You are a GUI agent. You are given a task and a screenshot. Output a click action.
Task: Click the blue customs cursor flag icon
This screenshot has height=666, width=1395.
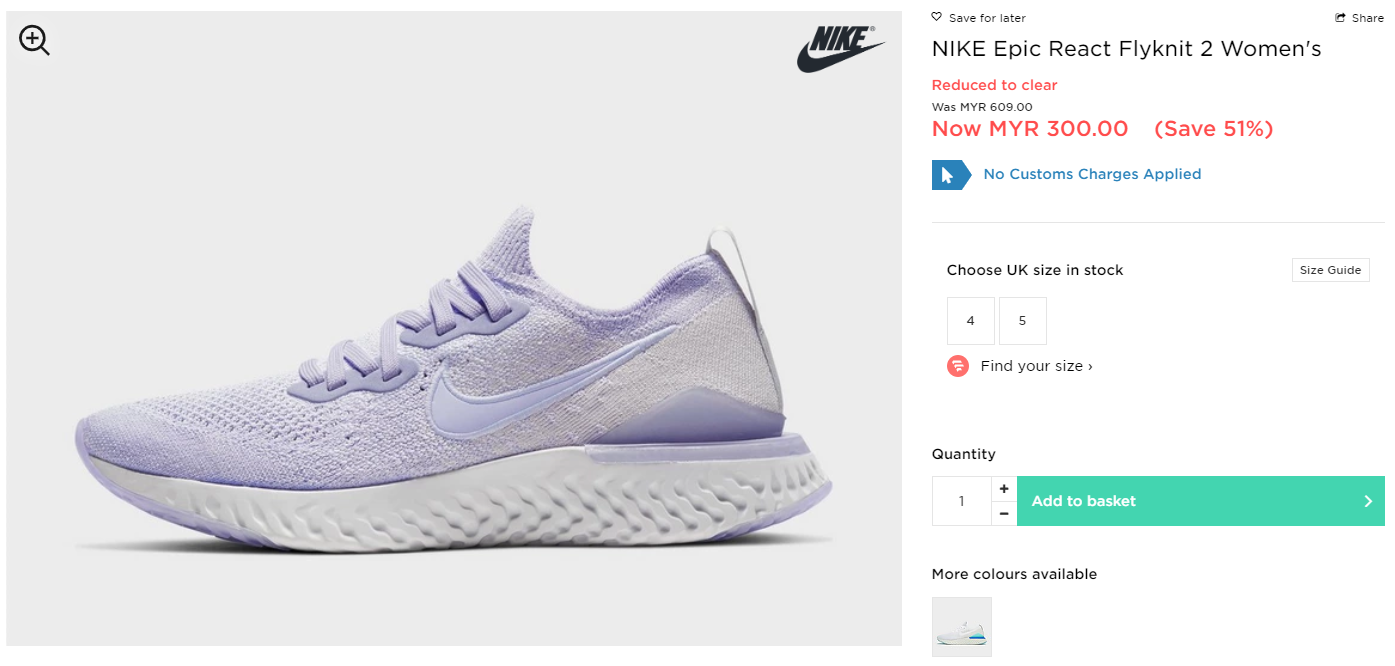pos(950,174)
